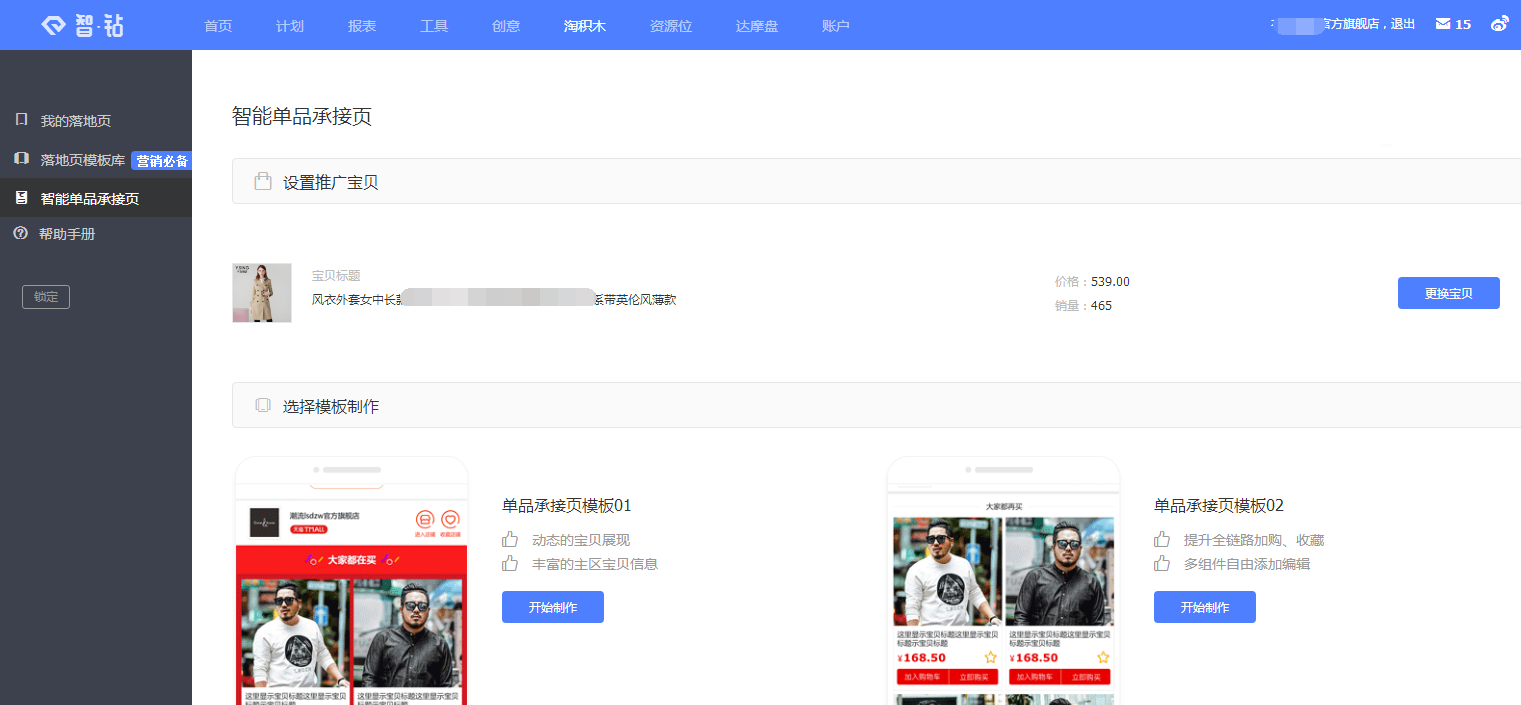Click the 落地页模板库 book icon in sidebar
The image size is (1521, 705).
[23, 160]
